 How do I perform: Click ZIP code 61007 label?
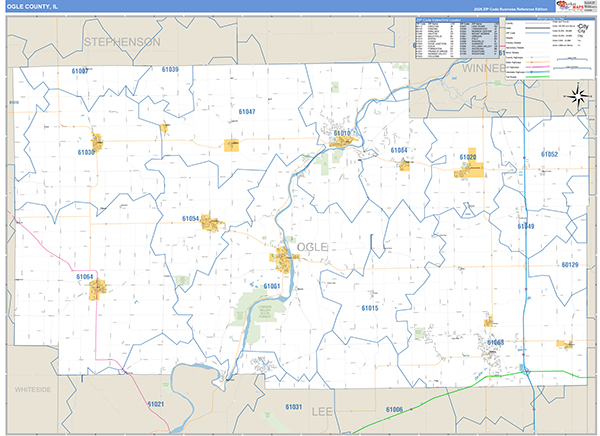[80, 71]
